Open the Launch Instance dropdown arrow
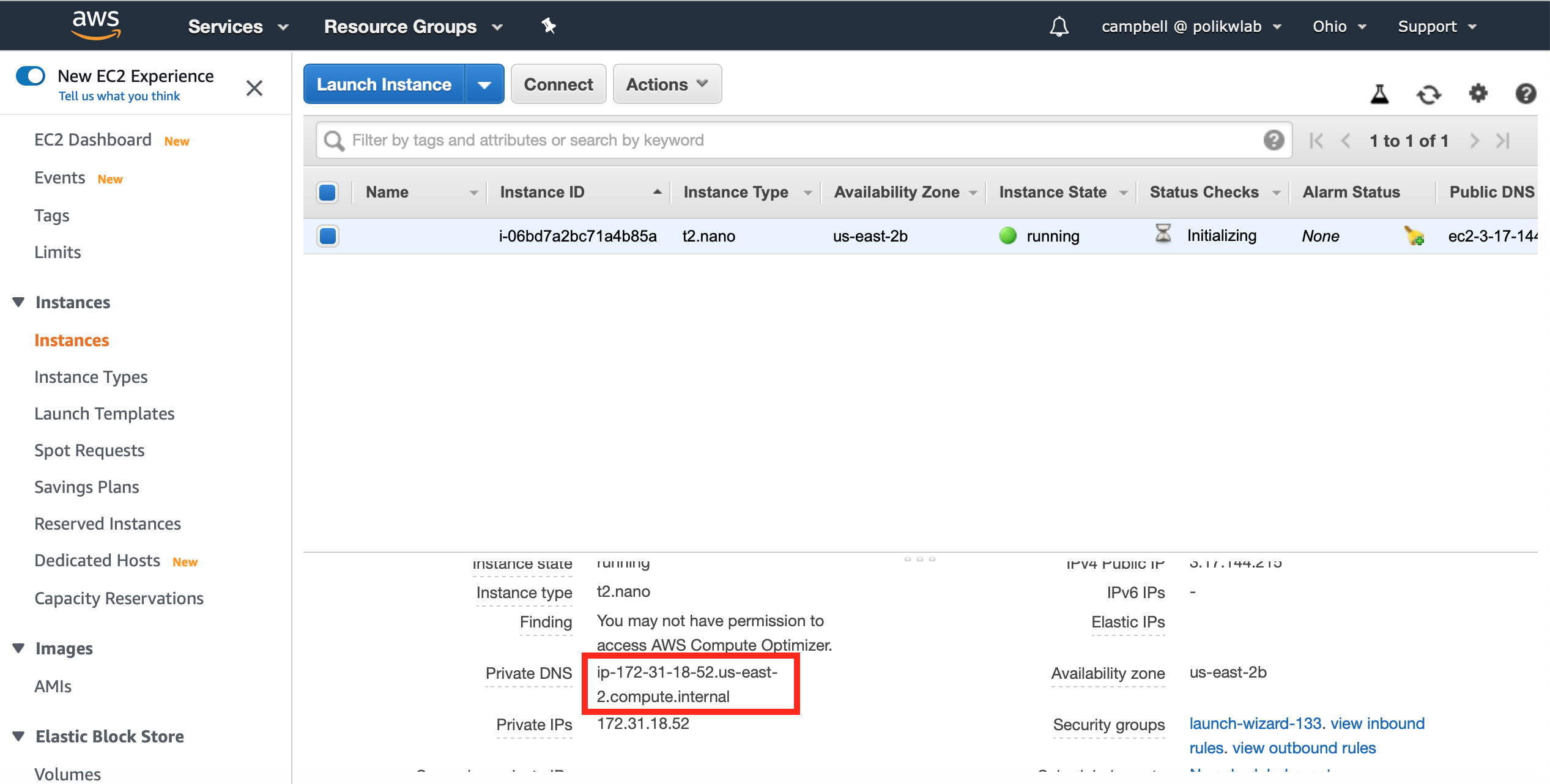 point(484,84)
